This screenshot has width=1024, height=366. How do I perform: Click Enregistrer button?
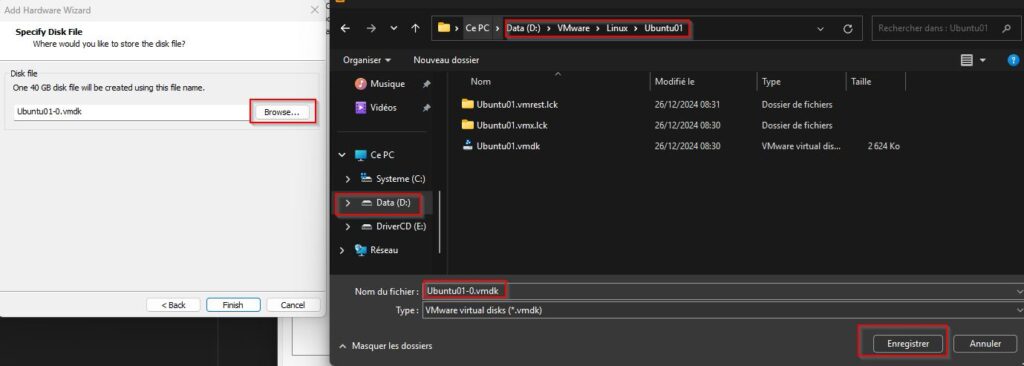908,343
